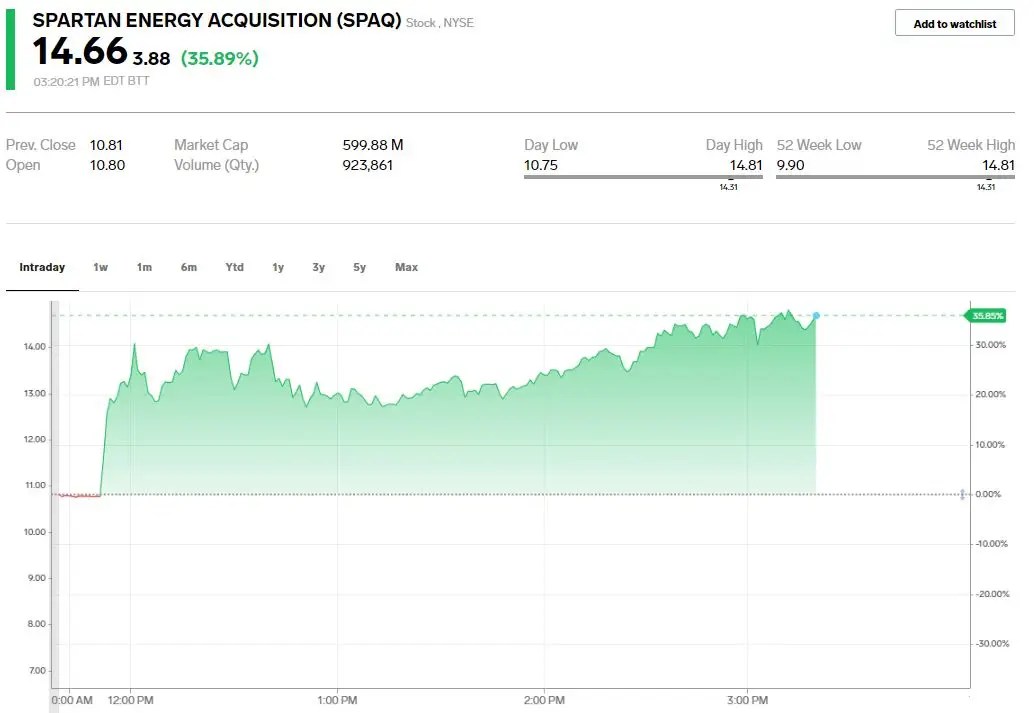The width and height of the screenshot is (1034, 713).
Task: Click the 14.31 marker under 52 Week High
Action: coord(987,187)
